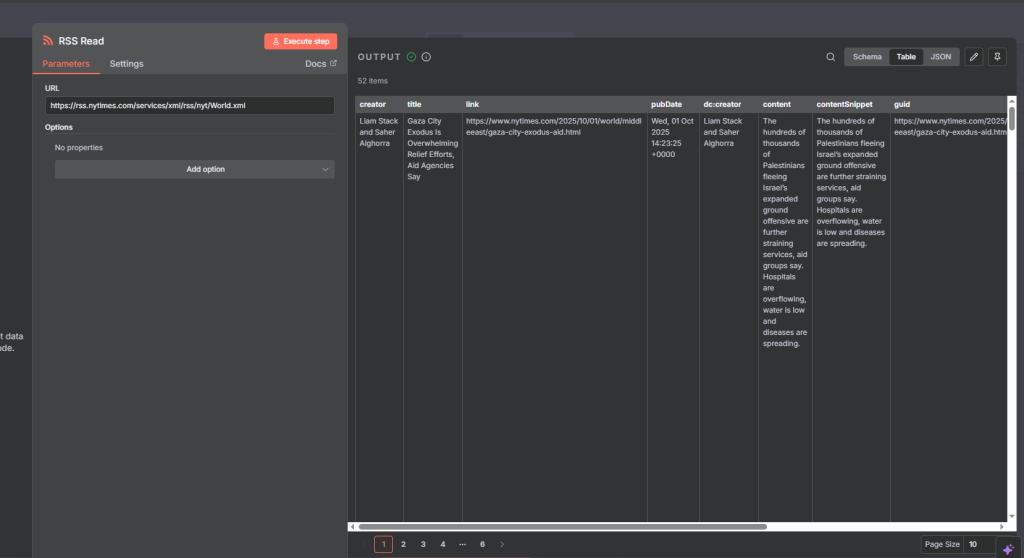Switch output view to JSON
Image resolution: width=1024 pixels, height=558 pixels.
[940, 57]
